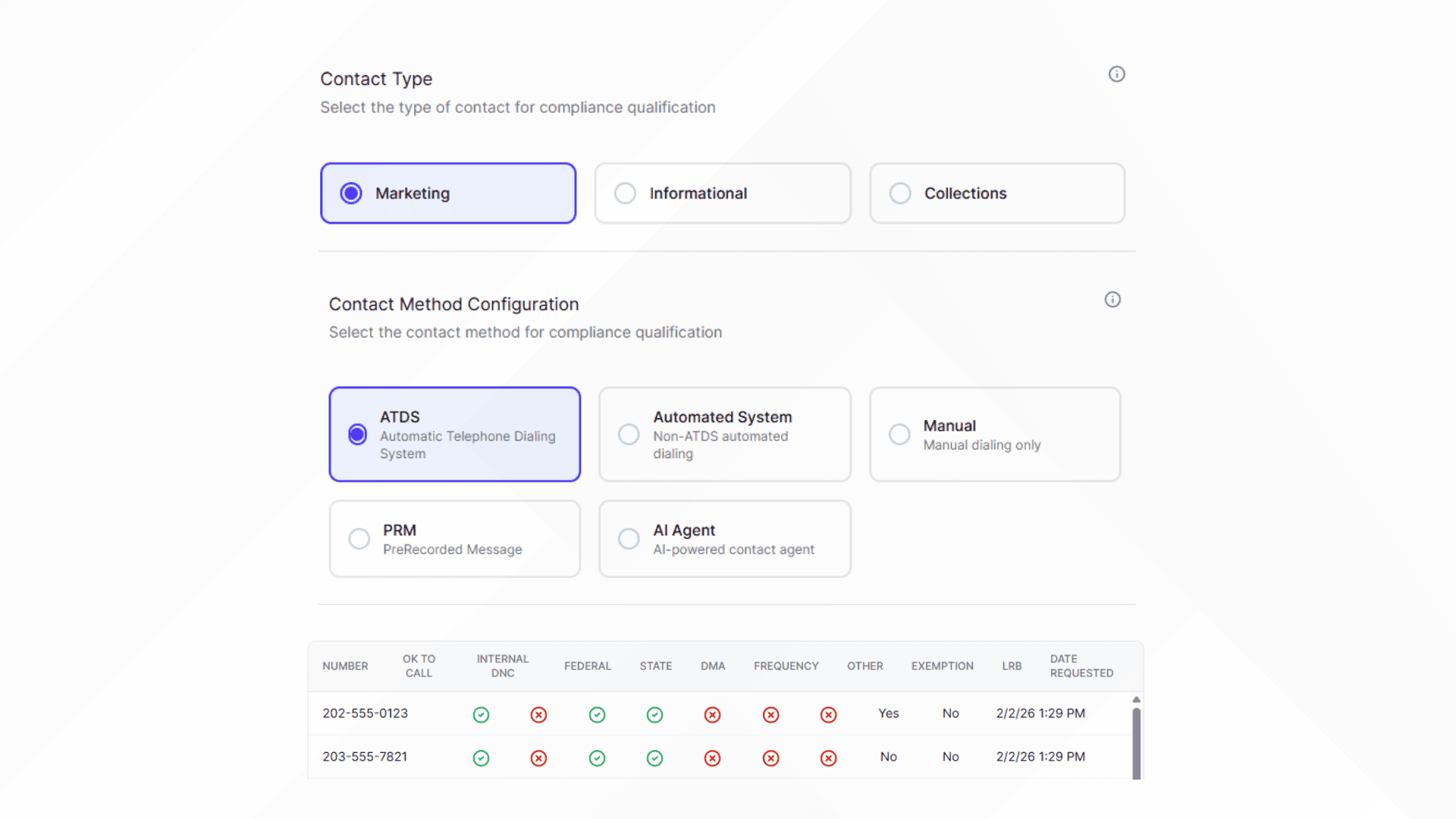Choose the PRM PreRecorded Message option

pos(454,539)
